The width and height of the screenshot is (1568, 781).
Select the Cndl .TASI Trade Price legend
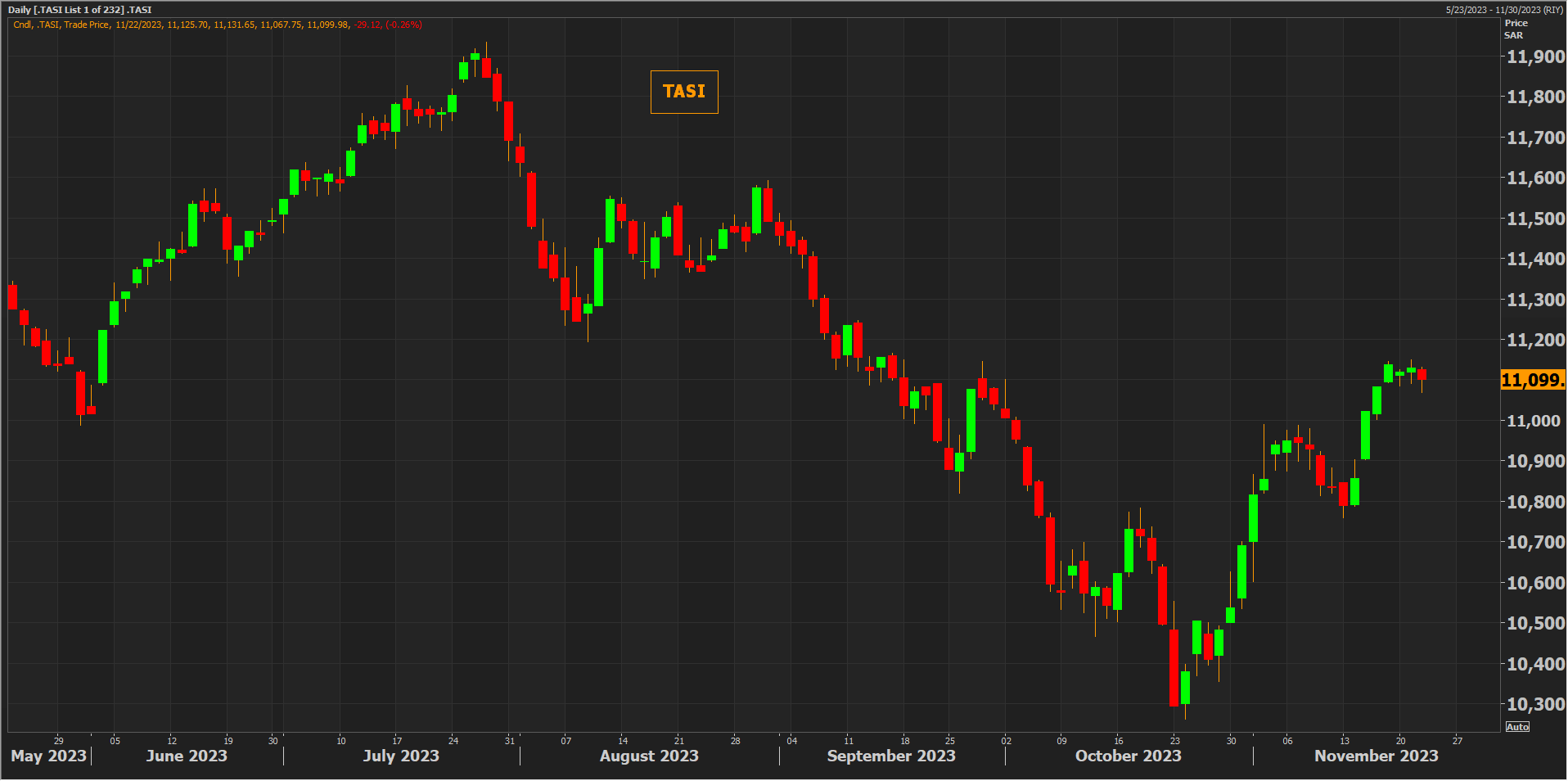coord(61,25)
